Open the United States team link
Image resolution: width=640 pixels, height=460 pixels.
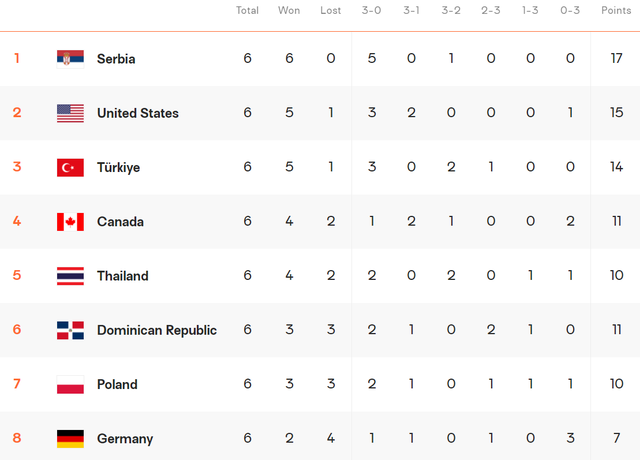tap(138, 113)
